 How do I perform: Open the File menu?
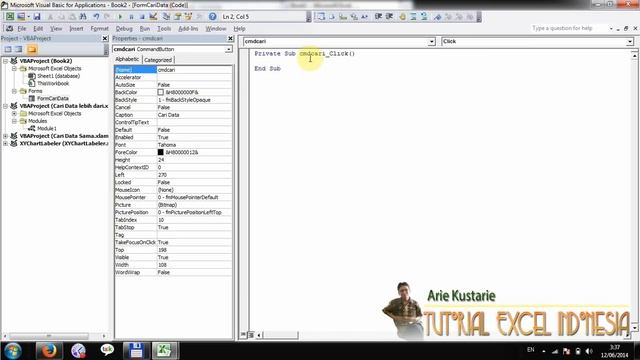22,29
